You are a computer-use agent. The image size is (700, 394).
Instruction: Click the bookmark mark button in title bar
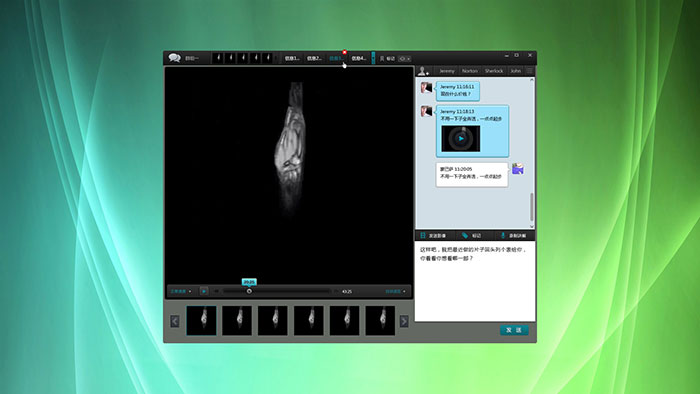[x=388, y=58]
